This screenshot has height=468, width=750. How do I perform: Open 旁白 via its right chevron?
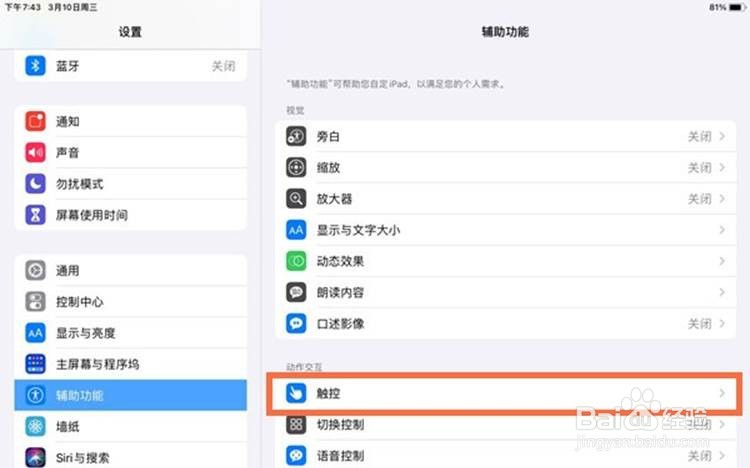(722, 136)
